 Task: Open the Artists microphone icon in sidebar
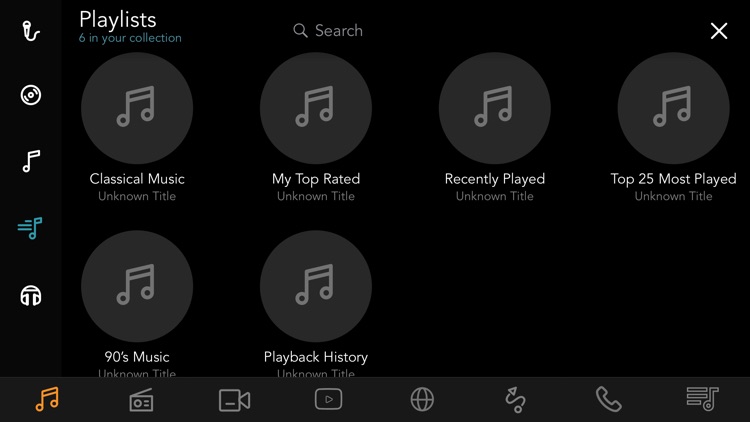(31, 31)
